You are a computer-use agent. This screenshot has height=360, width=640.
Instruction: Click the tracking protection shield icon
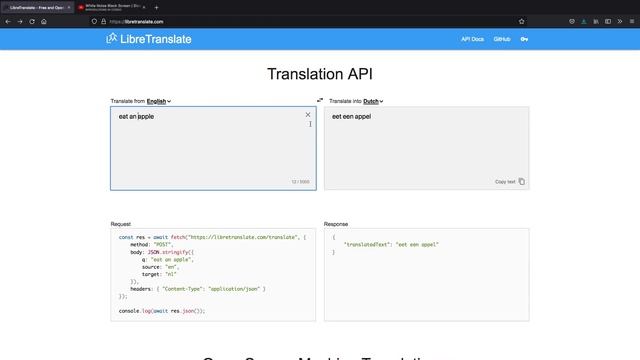94,22
